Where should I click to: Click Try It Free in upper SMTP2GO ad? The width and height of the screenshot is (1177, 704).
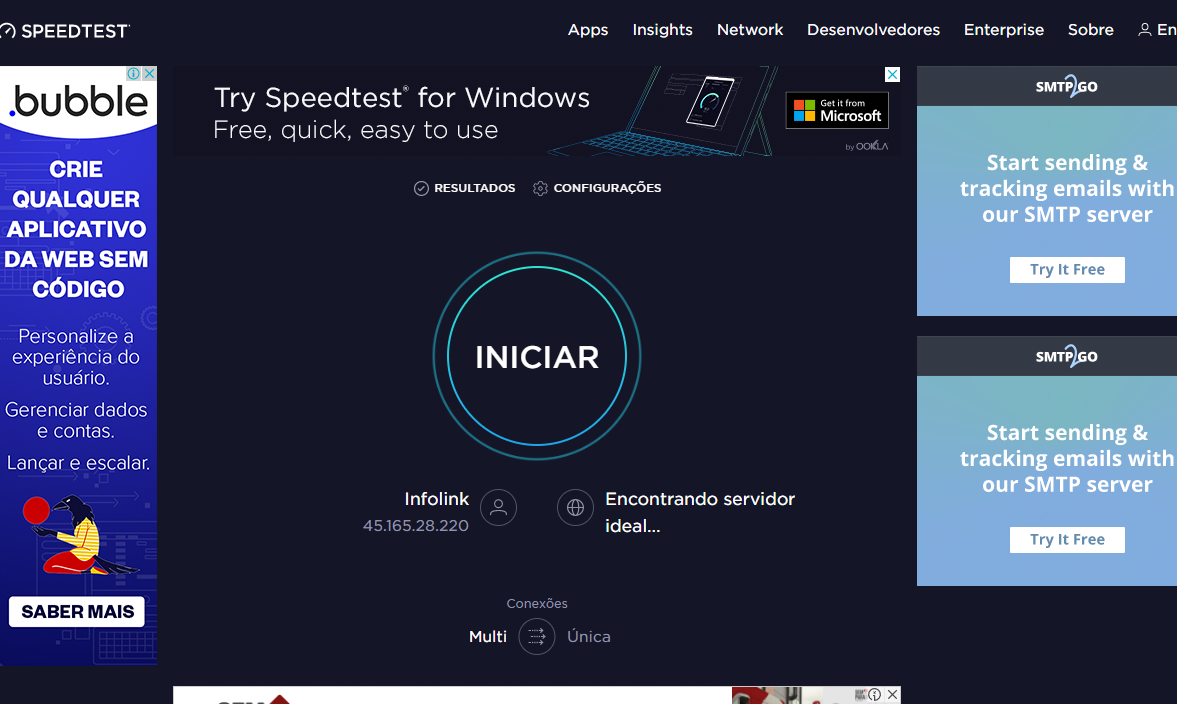click(x=1067, y=269)
